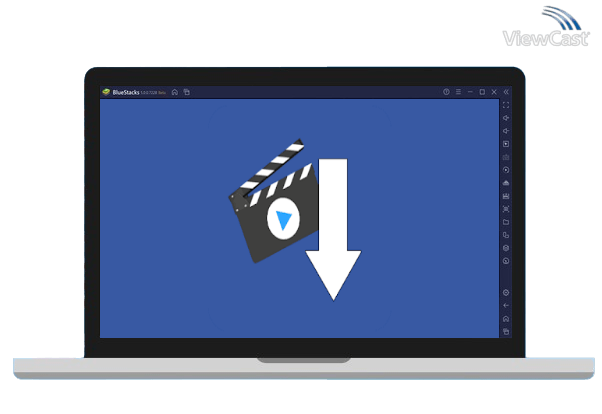Viewport: 602px width, 414px height.
Task: Go to Android home from the bottom sidebar
Action: [506, 319]
